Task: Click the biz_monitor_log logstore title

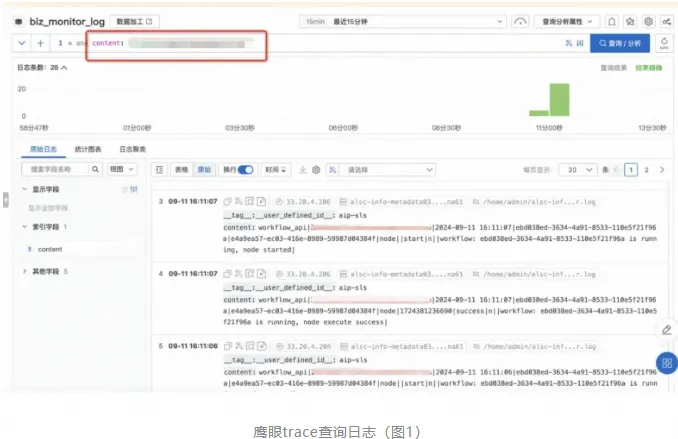Action: [x=67, y=22]
